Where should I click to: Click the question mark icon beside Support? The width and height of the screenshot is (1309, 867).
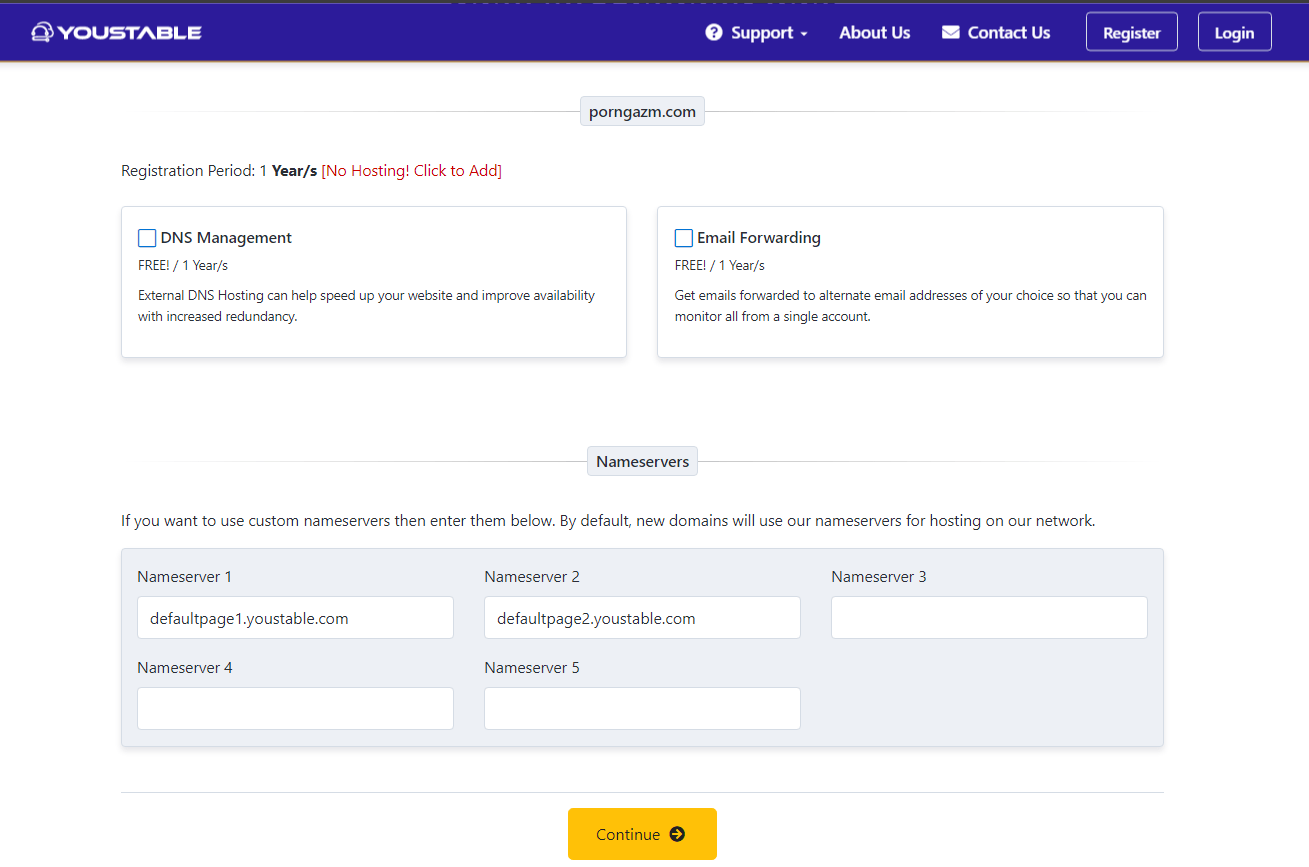pyautogui.click(x=714, y=33)
